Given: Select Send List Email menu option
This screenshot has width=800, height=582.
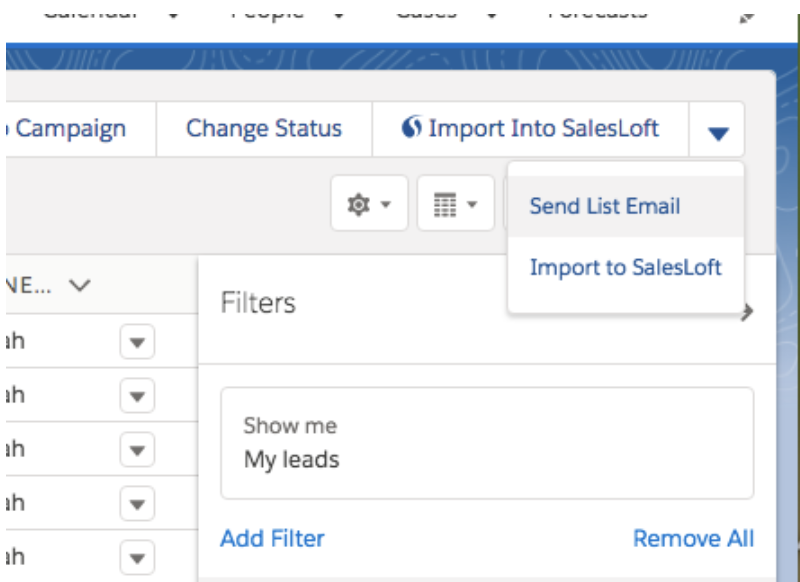Looking at the screenshot, I should [604, 207].
